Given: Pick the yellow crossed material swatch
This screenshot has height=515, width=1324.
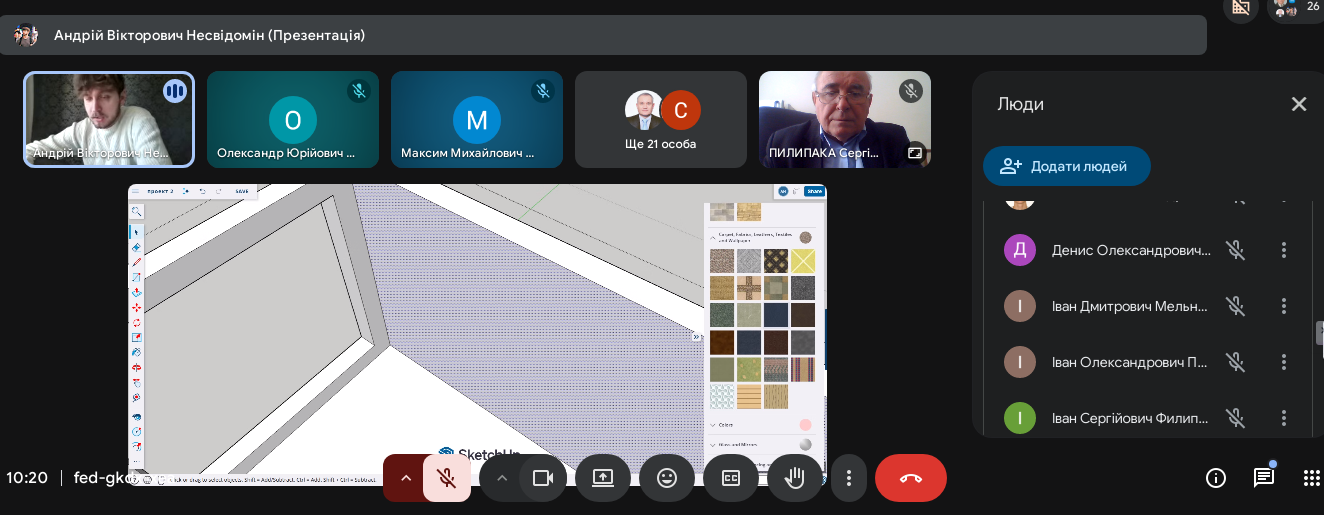Looking at the screenshot, I should (x=803, y=261).
